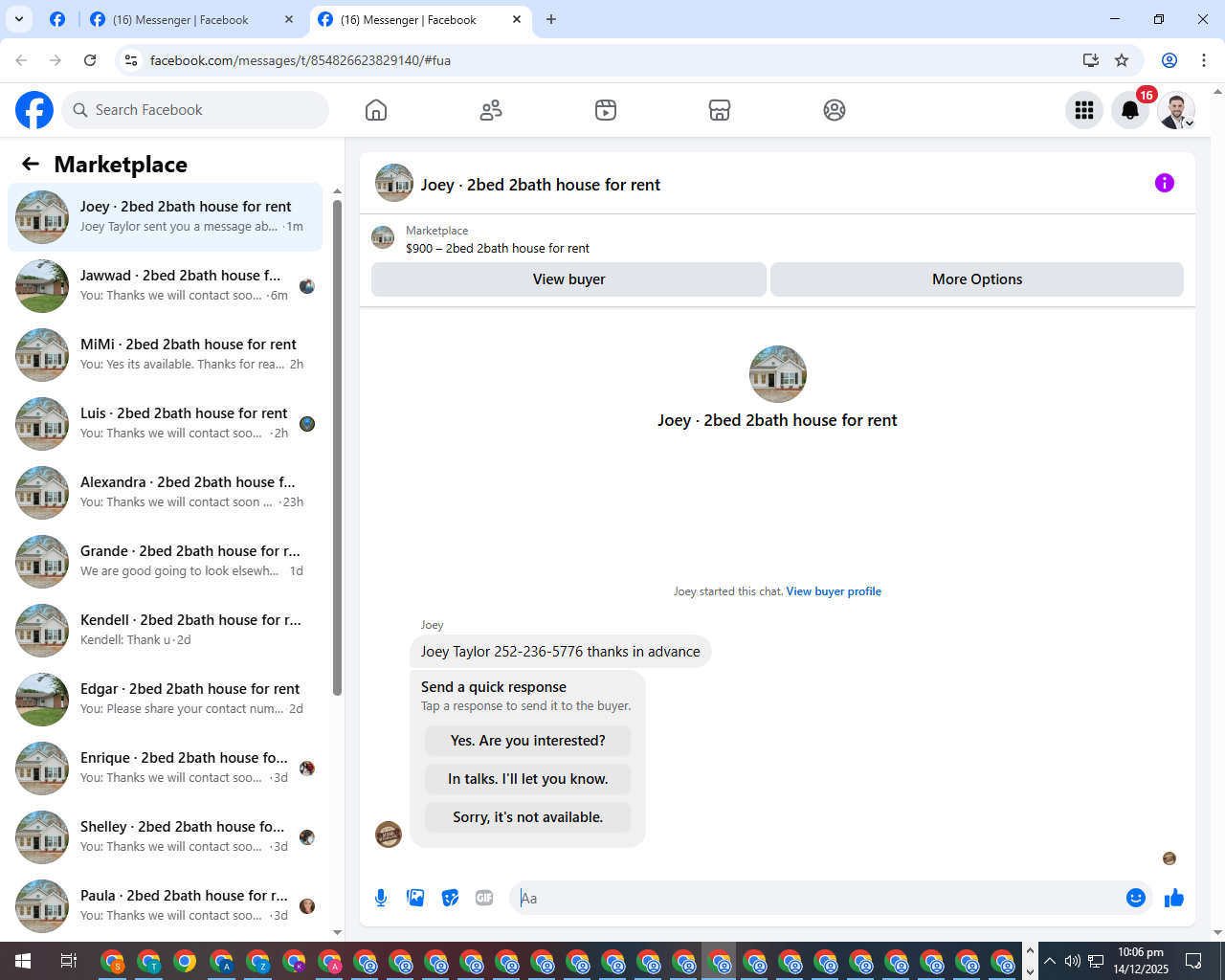Open the emoji picker smiley
This screenshot has width=1225, height=980.
click(x=1136, y=898)
